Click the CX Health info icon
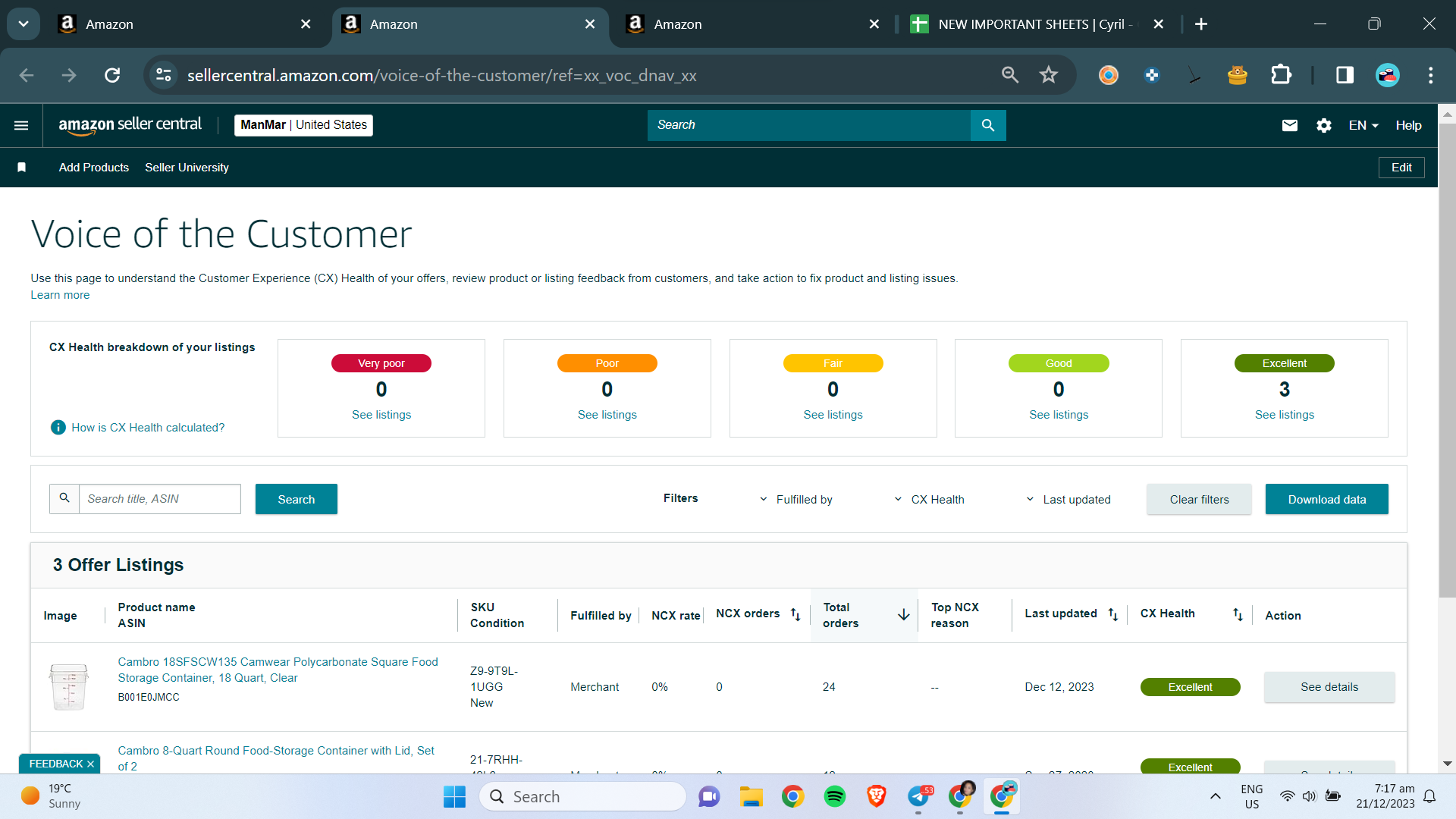 pyautogui.click(x=58, y=428)
